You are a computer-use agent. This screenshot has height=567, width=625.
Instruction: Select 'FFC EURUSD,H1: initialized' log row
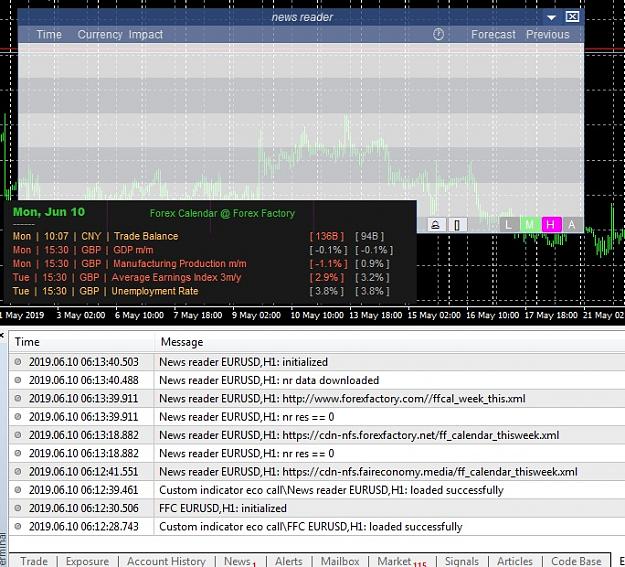(317, 508)
